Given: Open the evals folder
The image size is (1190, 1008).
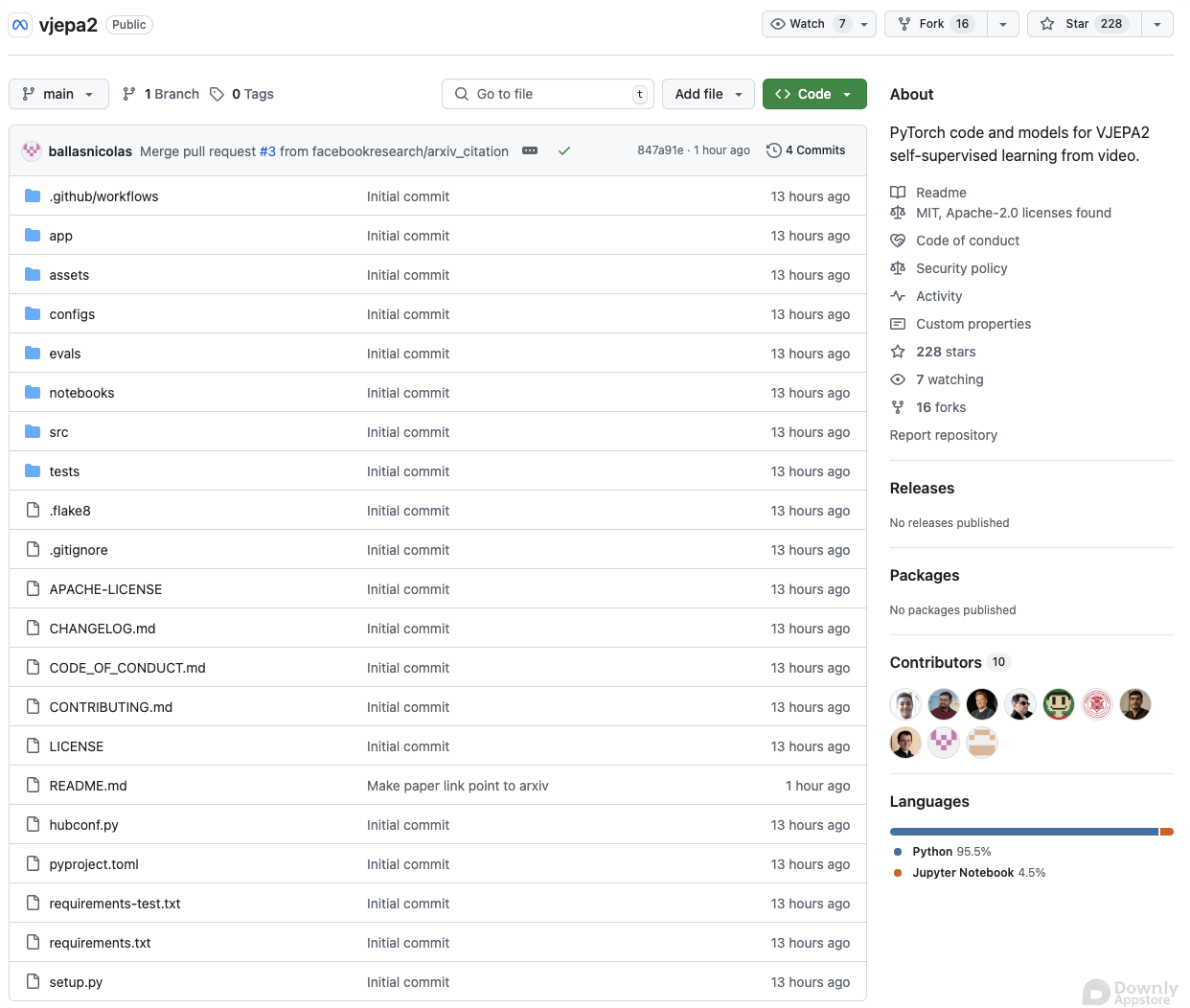Looking at the screenshot, I should pyautogui.click(x=65, y=354).
